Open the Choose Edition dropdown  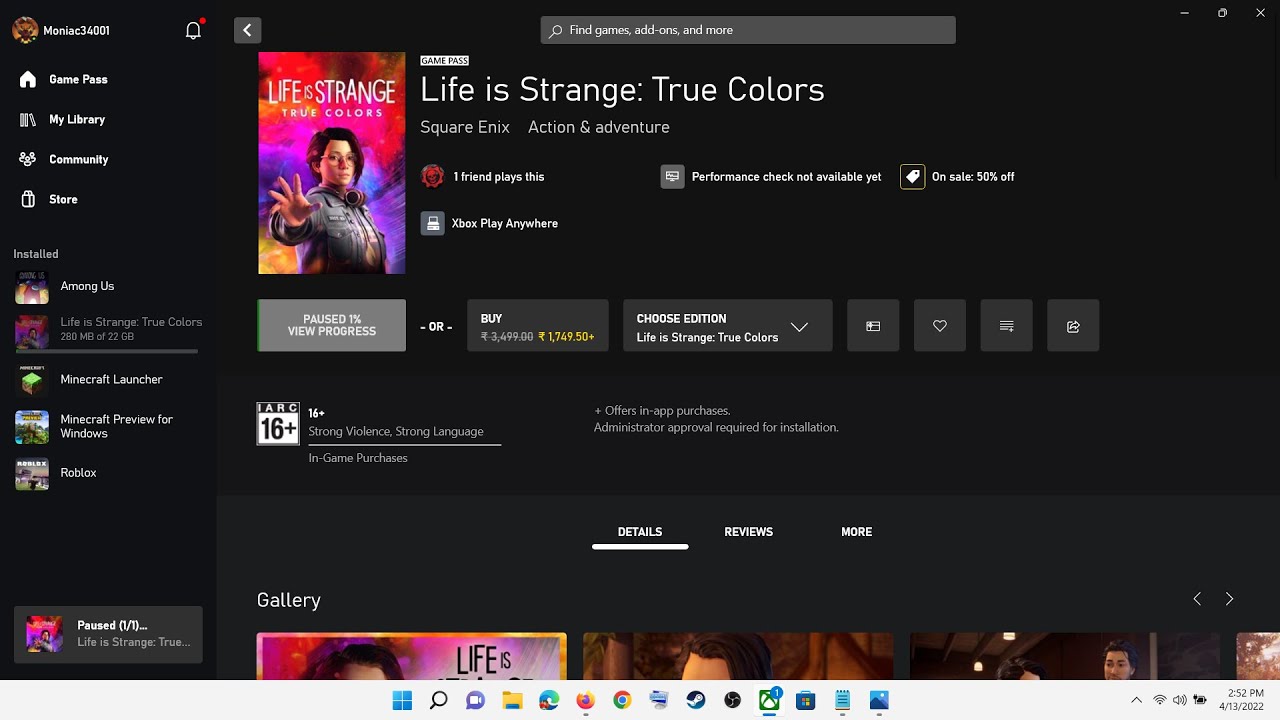tap(727, 326)
